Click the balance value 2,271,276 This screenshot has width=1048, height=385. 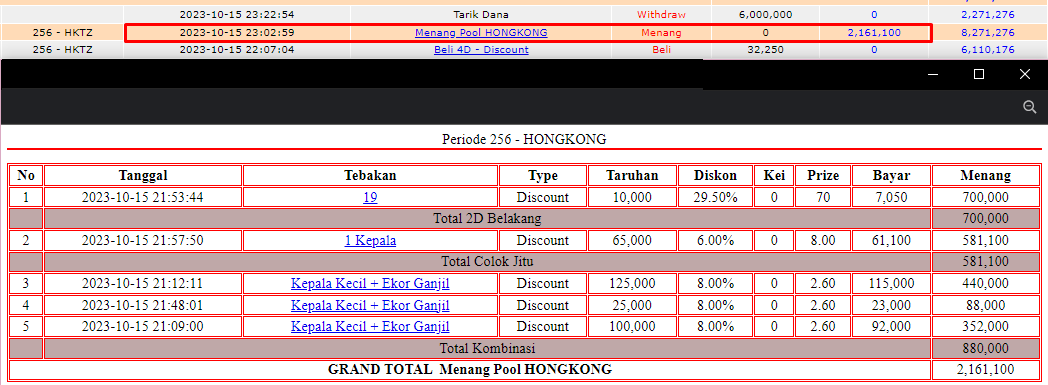(x=988, y=14)
